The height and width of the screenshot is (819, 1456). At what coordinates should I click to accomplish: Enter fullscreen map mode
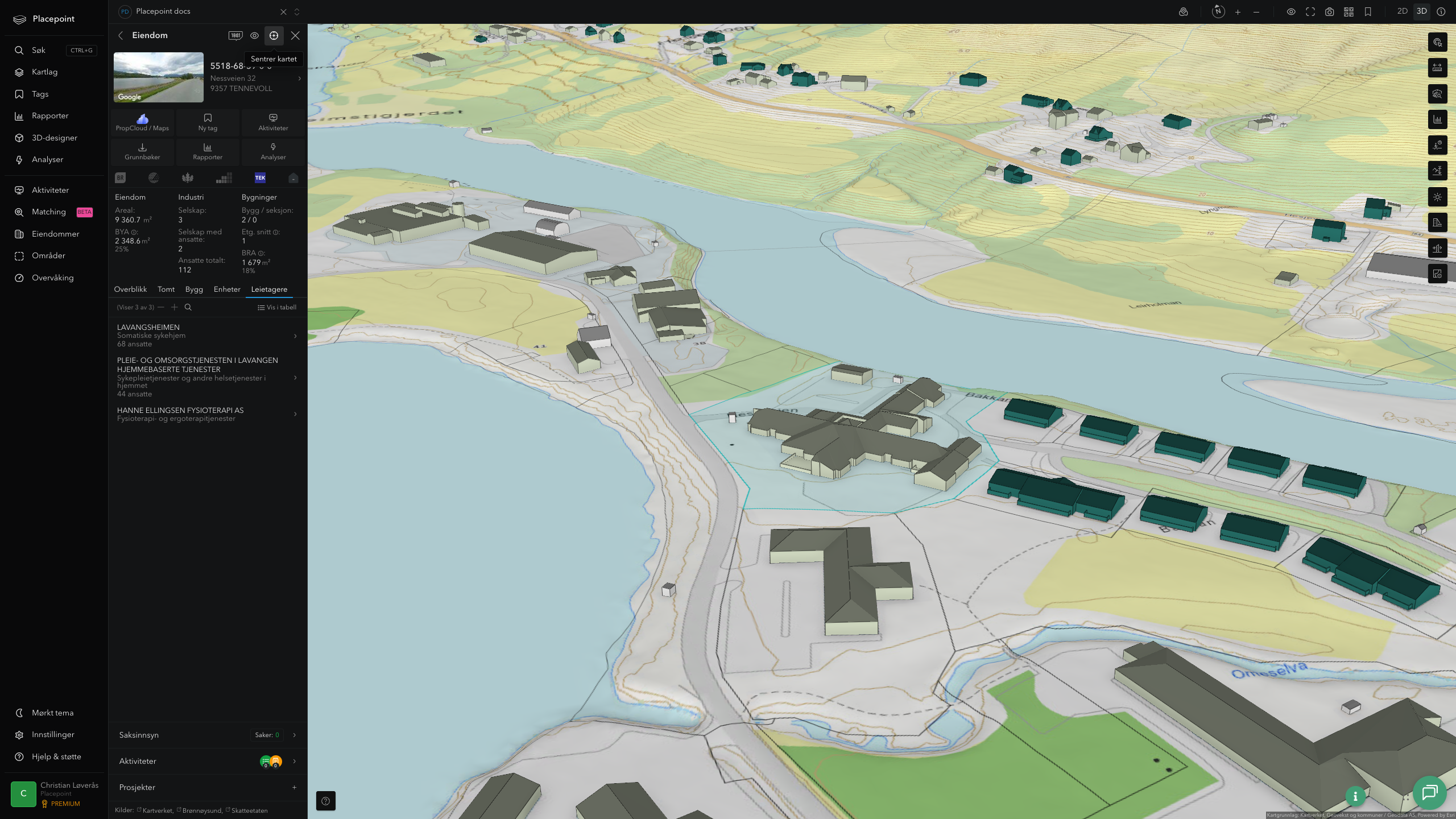tap(1310, 12)
